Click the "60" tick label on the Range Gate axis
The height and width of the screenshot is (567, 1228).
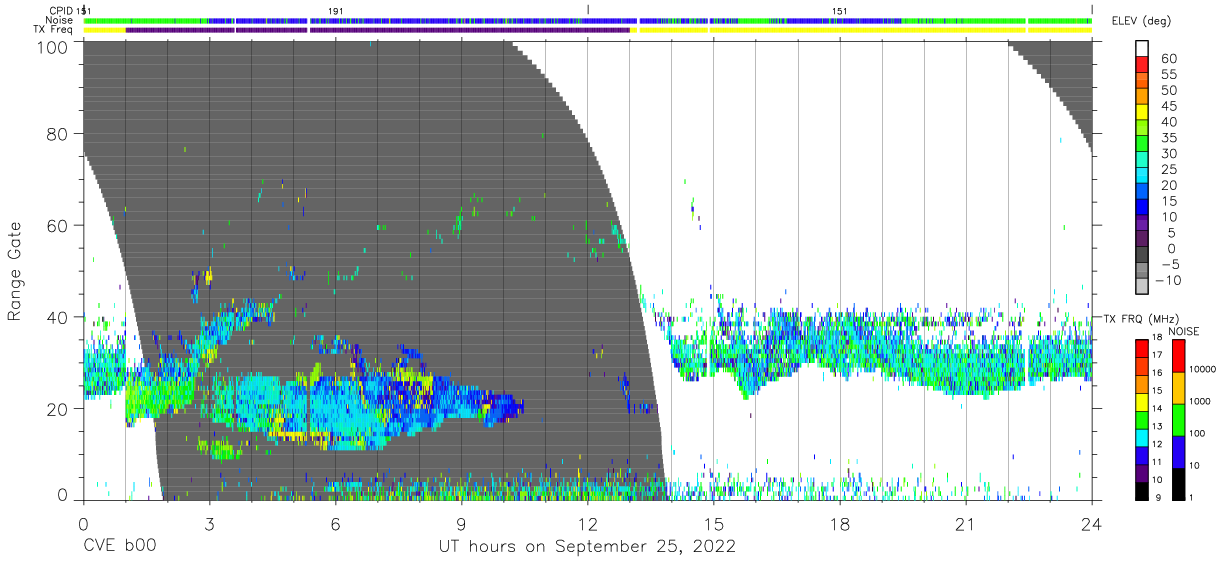(56, 225)
